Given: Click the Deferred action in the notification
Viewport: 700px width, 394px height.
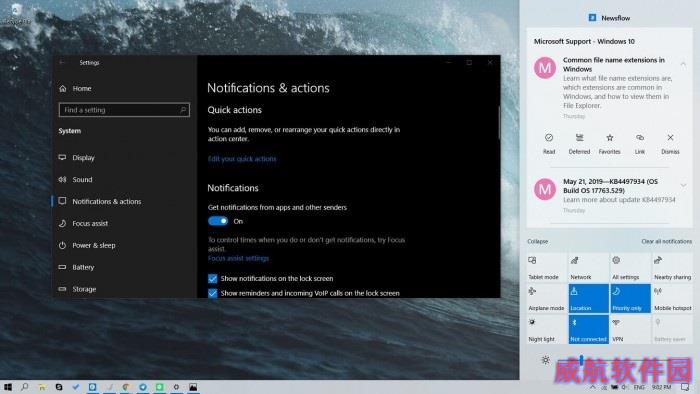Looking at the screenshot, I should [579, 144].
